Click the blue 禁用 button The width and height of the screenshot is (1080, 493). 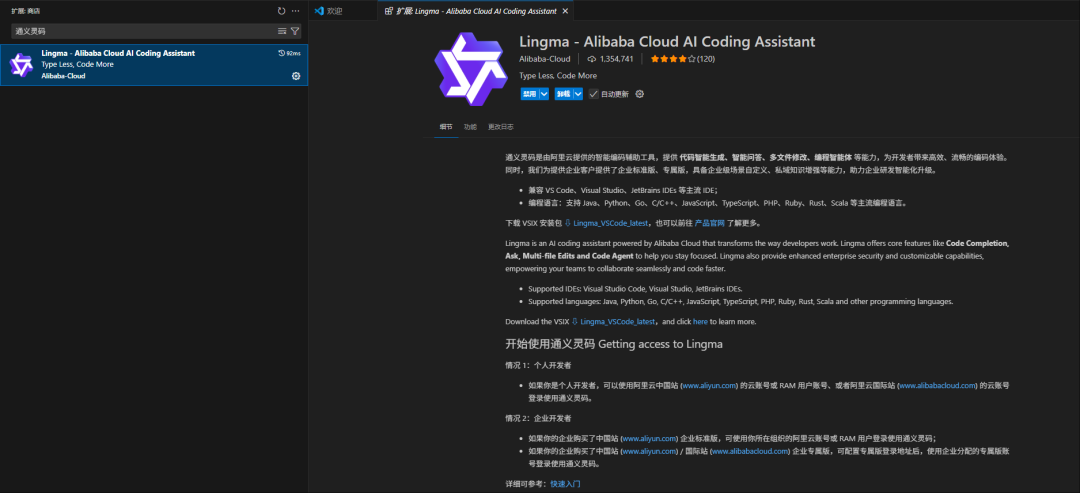529,94
